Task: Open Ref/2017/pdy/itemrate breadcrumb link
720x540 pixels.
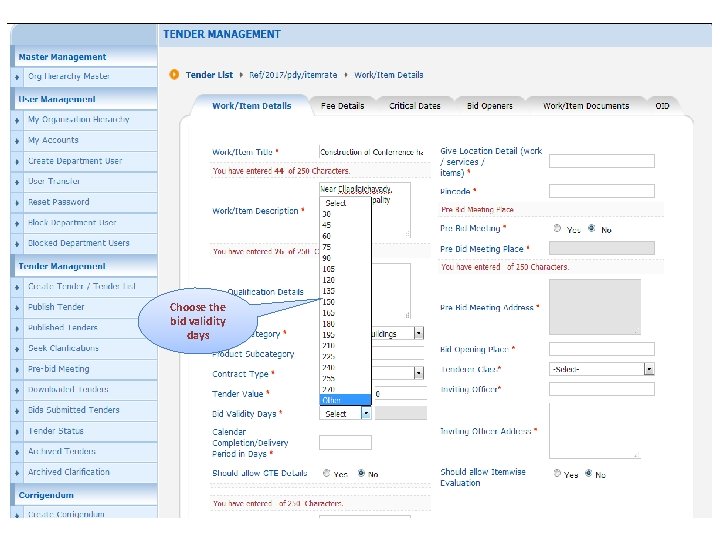Action: (x=293, y=75)
